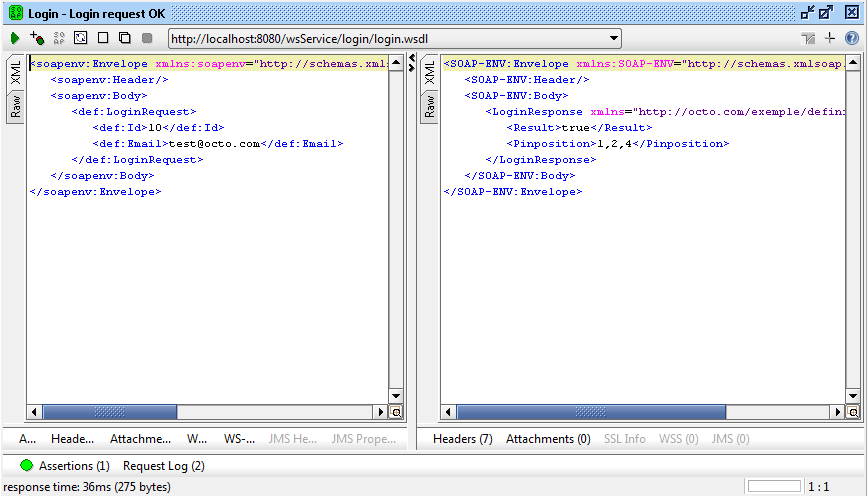Open the Request Log (2) panel
Screen dimensions: 867x496
[x=163, y=466]
